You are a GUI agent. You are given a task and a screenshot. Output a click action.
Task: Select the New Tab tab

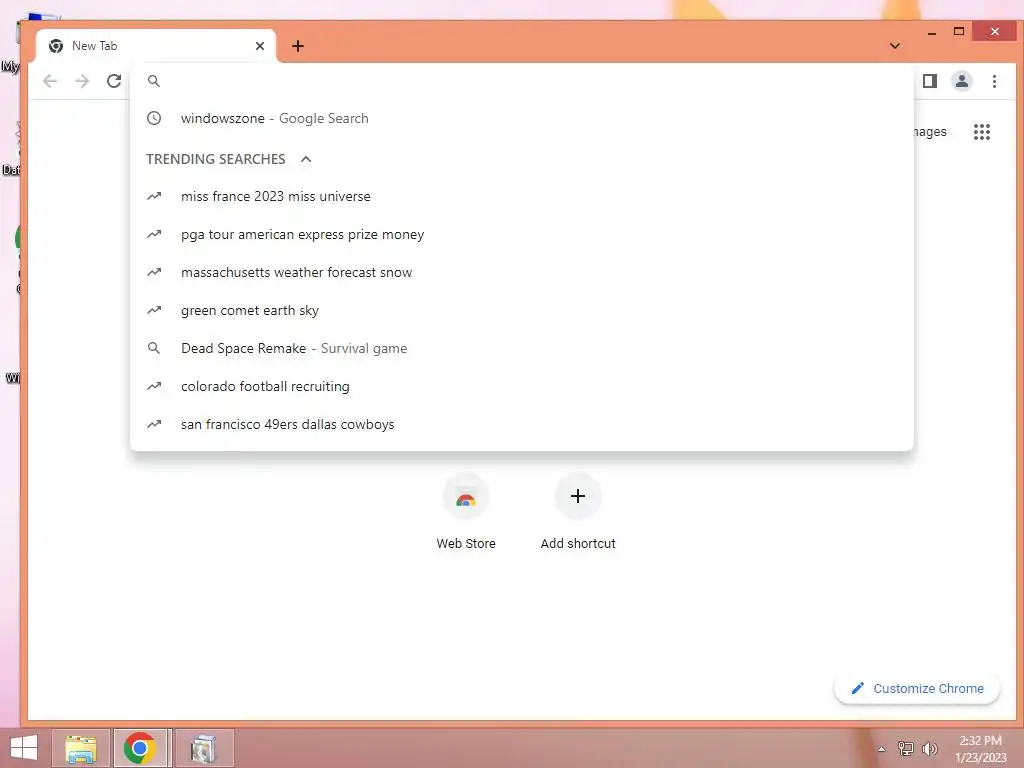tap(155, 46)
